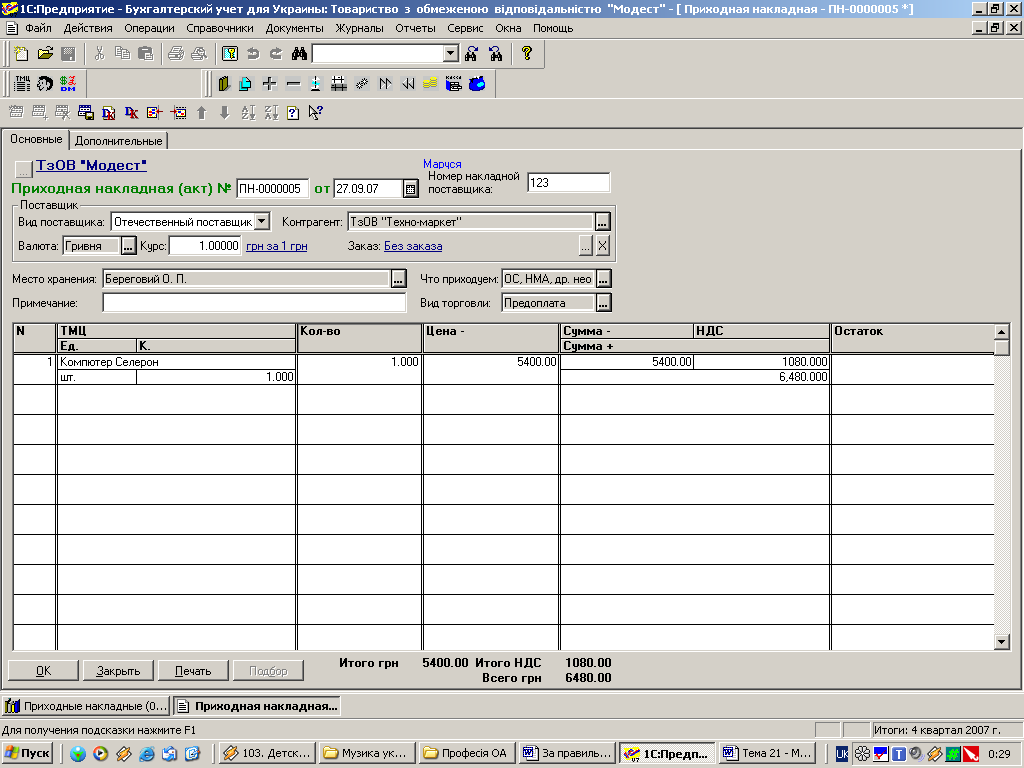
Task: Click the грн за 1 грн link
Action: pos(276,246)
